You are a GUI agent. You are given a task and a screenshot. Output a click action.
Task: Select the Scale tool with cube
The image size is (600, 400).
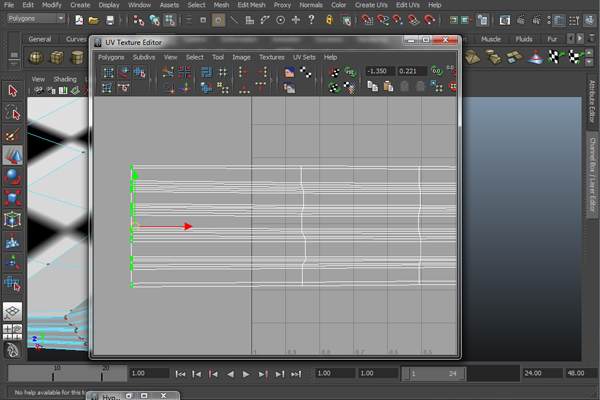[13, 198]
